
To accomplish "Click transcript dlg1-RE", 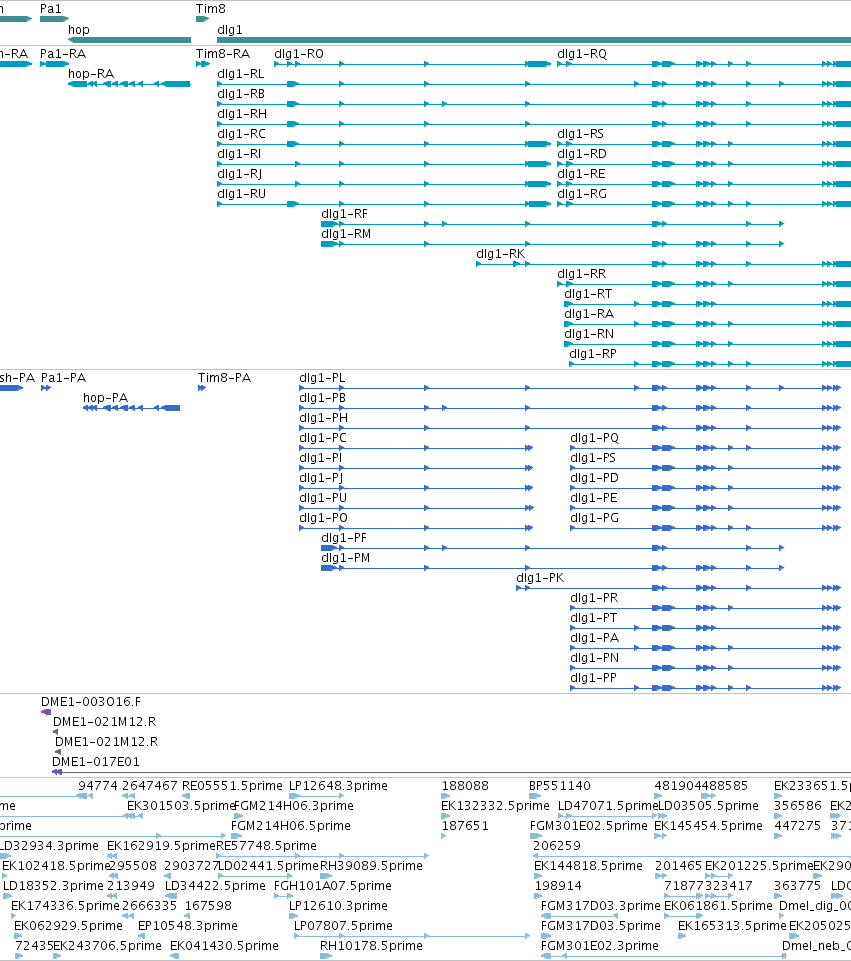I will tap(704, 184).
